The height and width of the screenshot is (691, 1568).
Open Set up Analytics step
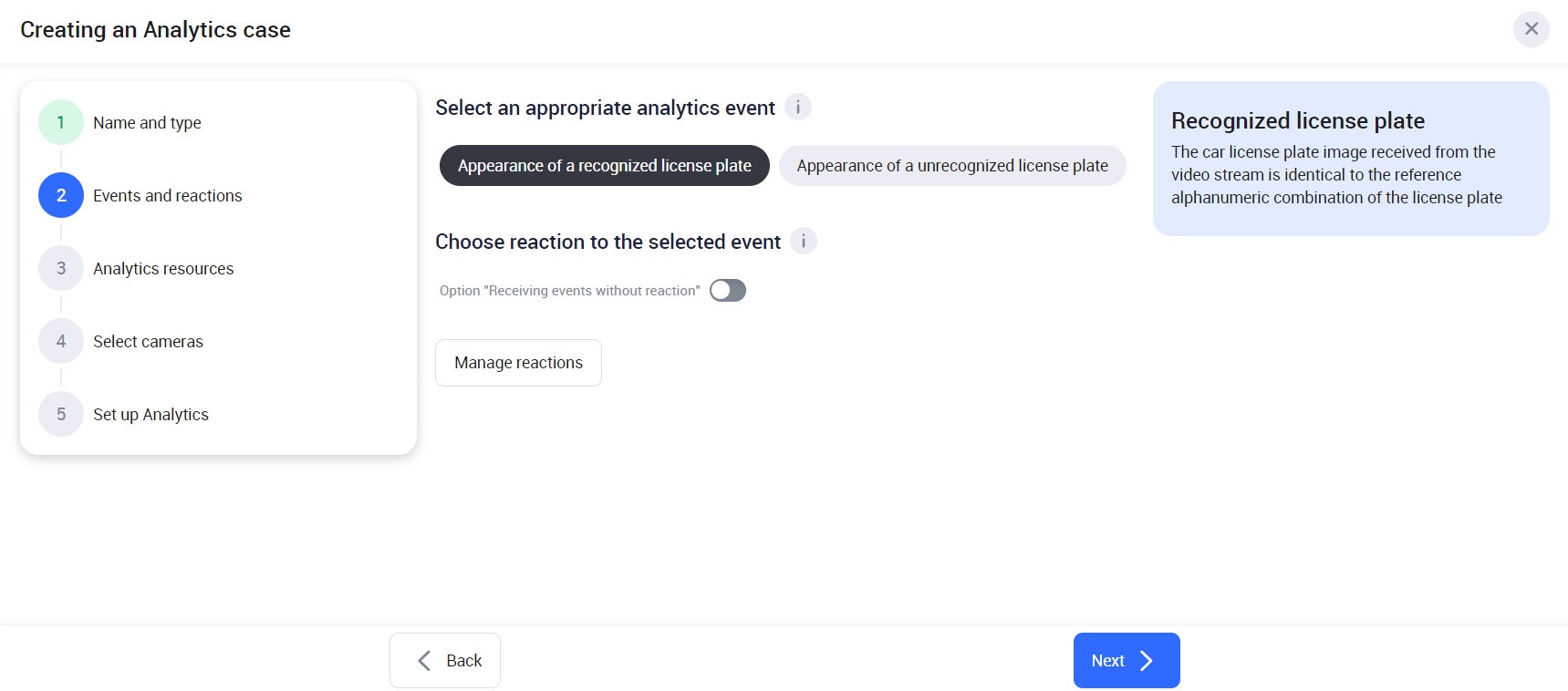coord(151,415)
